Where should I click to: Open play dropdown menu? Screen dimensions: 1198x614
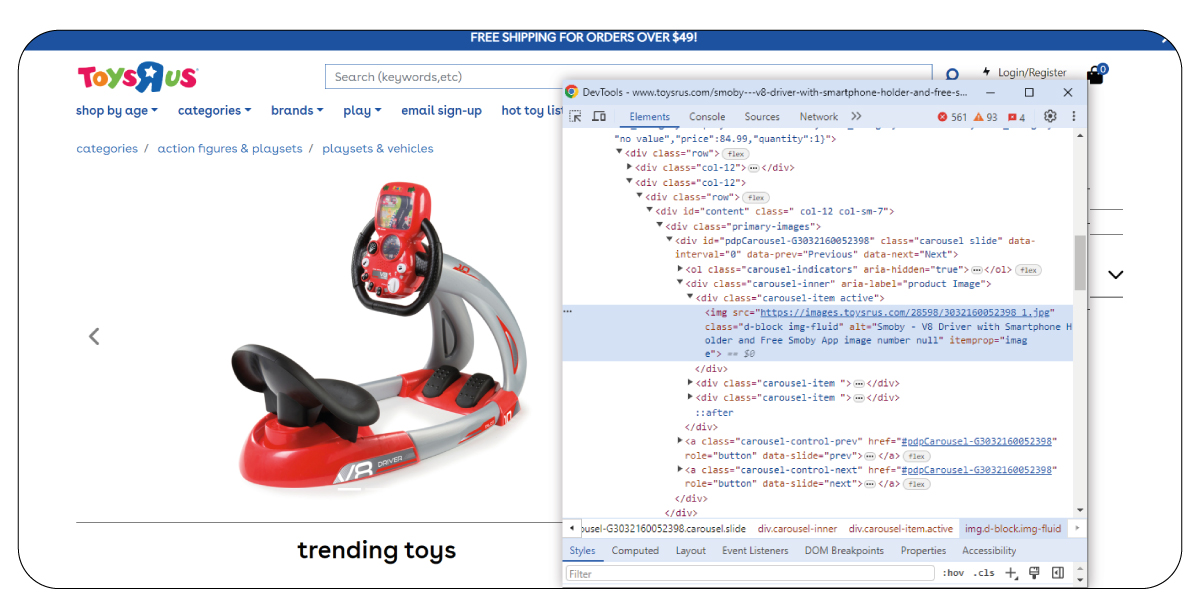[362, 111]
